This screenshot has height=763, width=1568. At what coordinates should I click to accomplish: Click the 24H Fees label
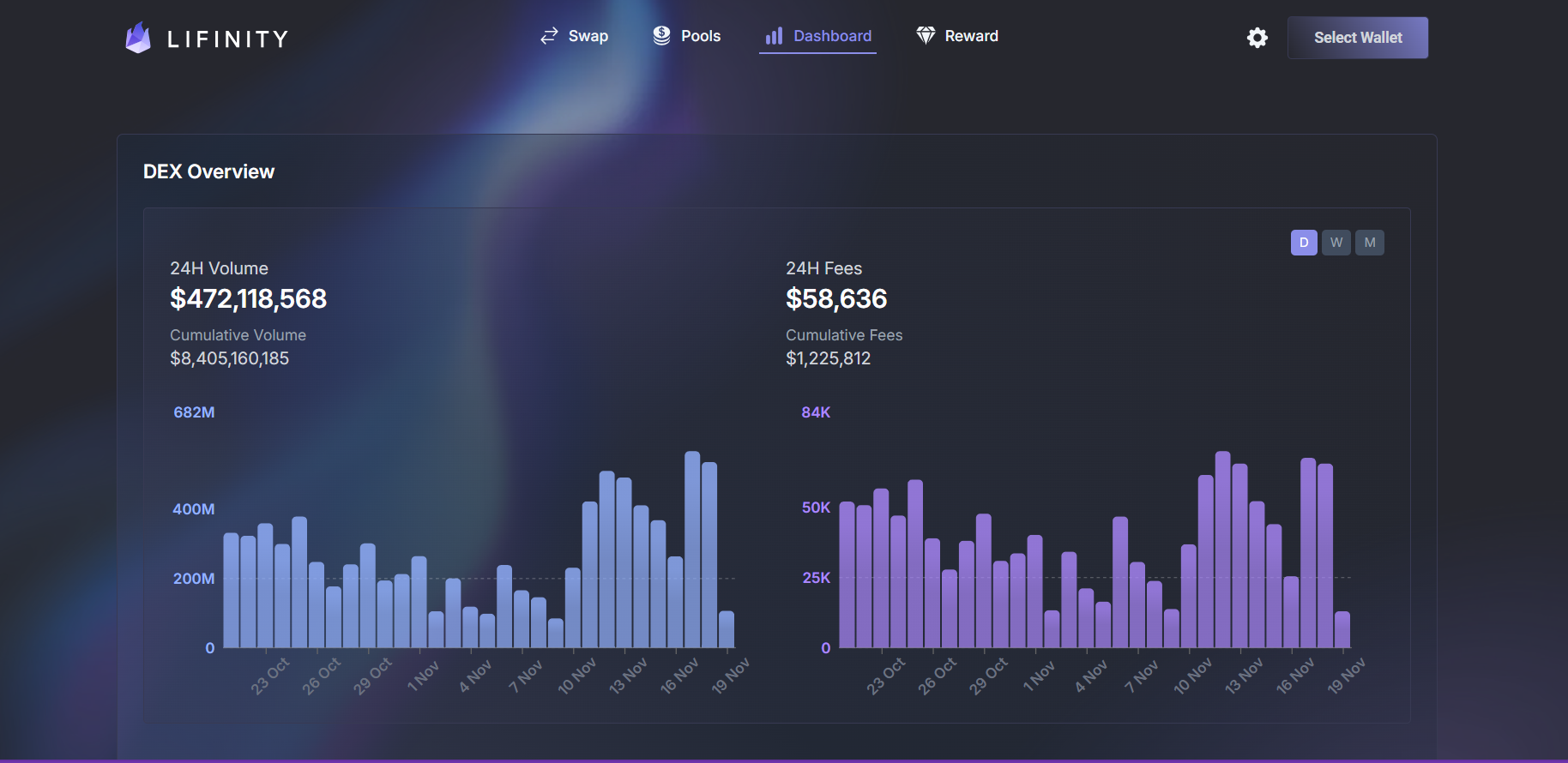click(824, 268)
